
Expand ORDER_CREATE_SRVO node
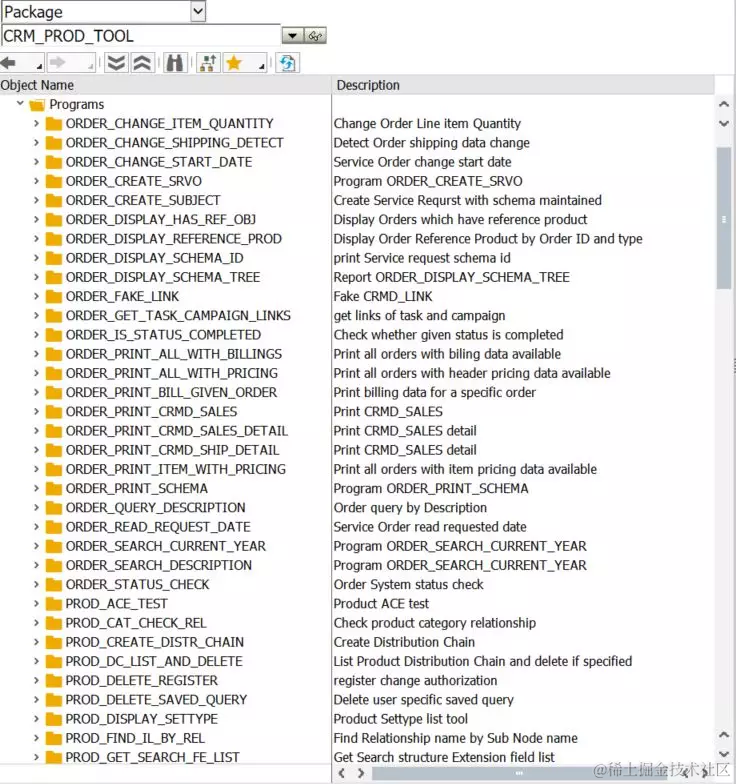(36, 180)
